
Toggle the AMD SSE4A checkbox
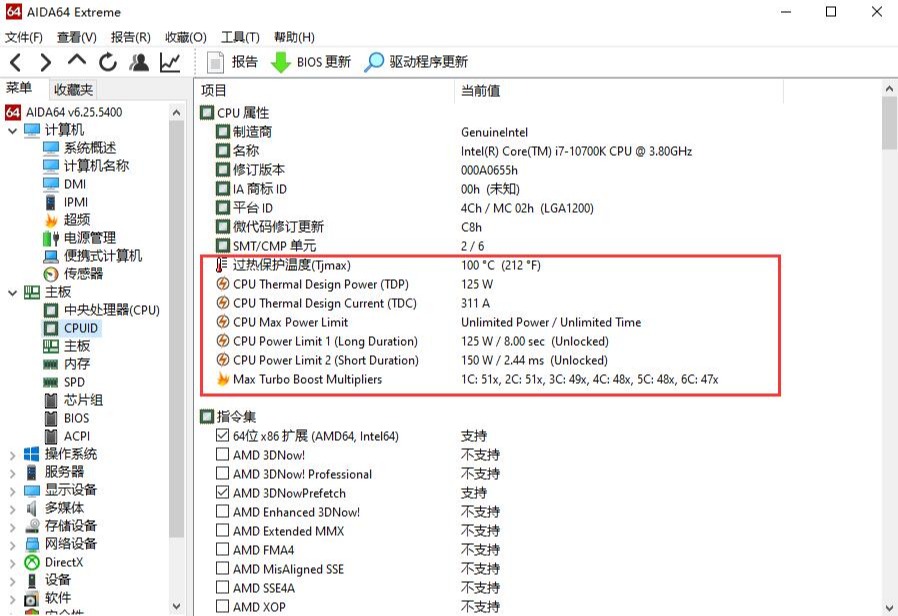tap(222, 587)
